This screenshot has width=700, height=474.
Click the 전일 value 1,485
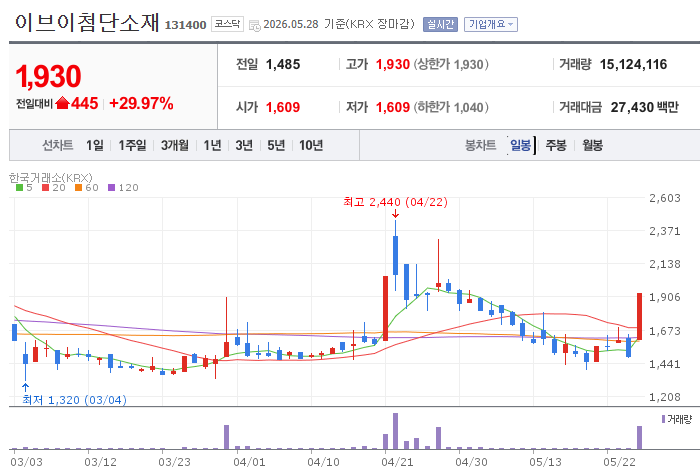point(283,64)
